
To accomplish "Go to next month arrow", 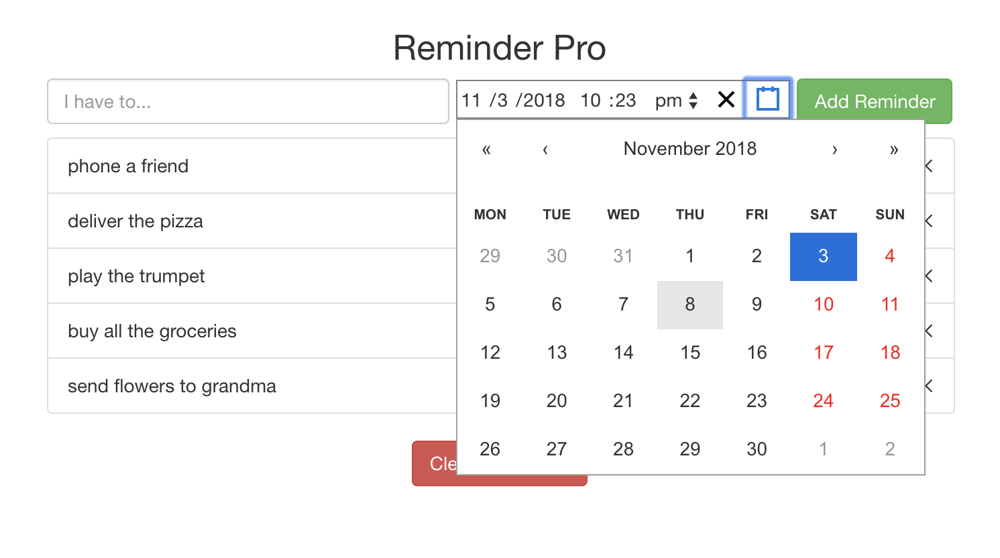I will 834,149.
